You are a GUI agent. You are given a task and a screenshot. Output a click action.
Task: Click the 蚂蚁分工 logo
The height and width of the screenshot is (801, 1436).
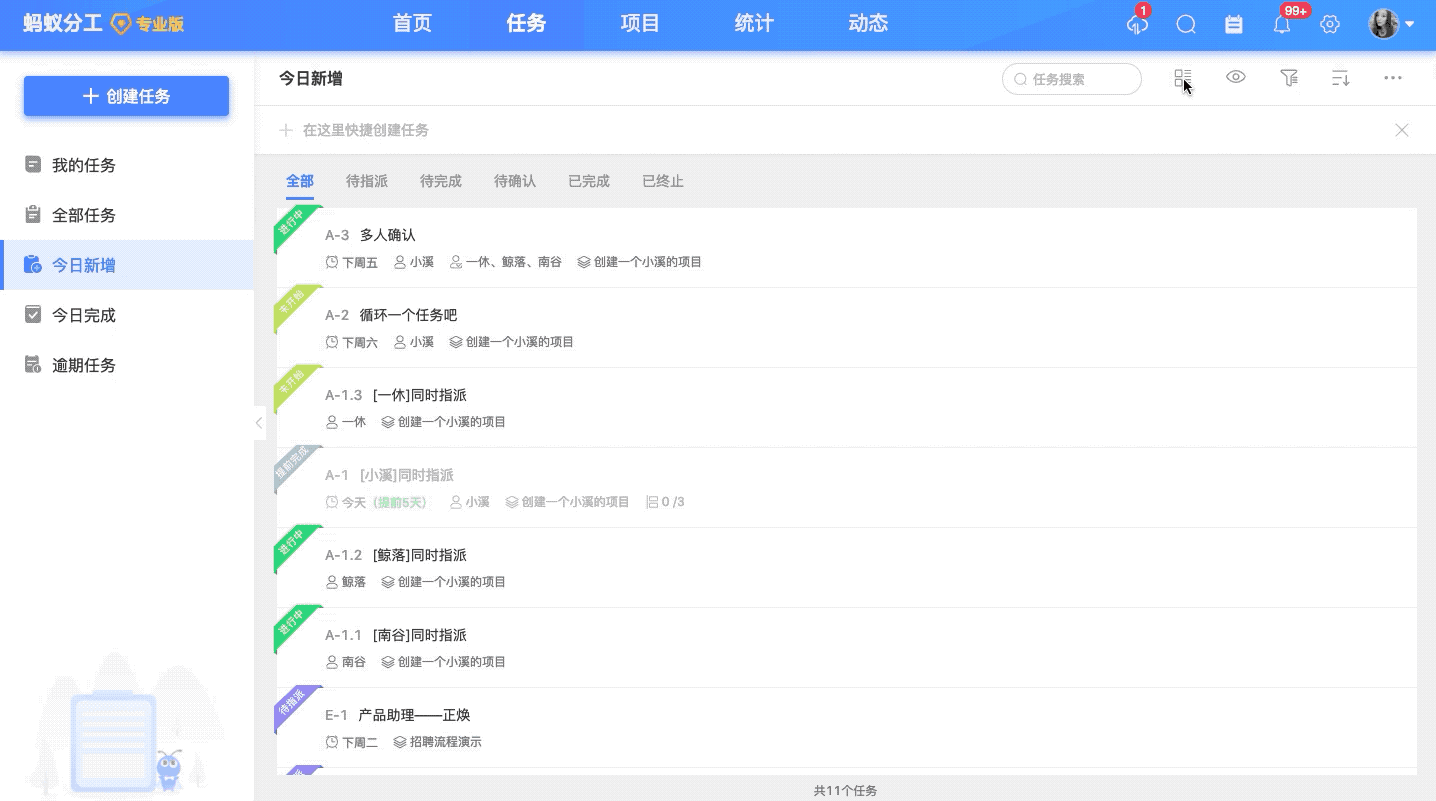point(63,24)
